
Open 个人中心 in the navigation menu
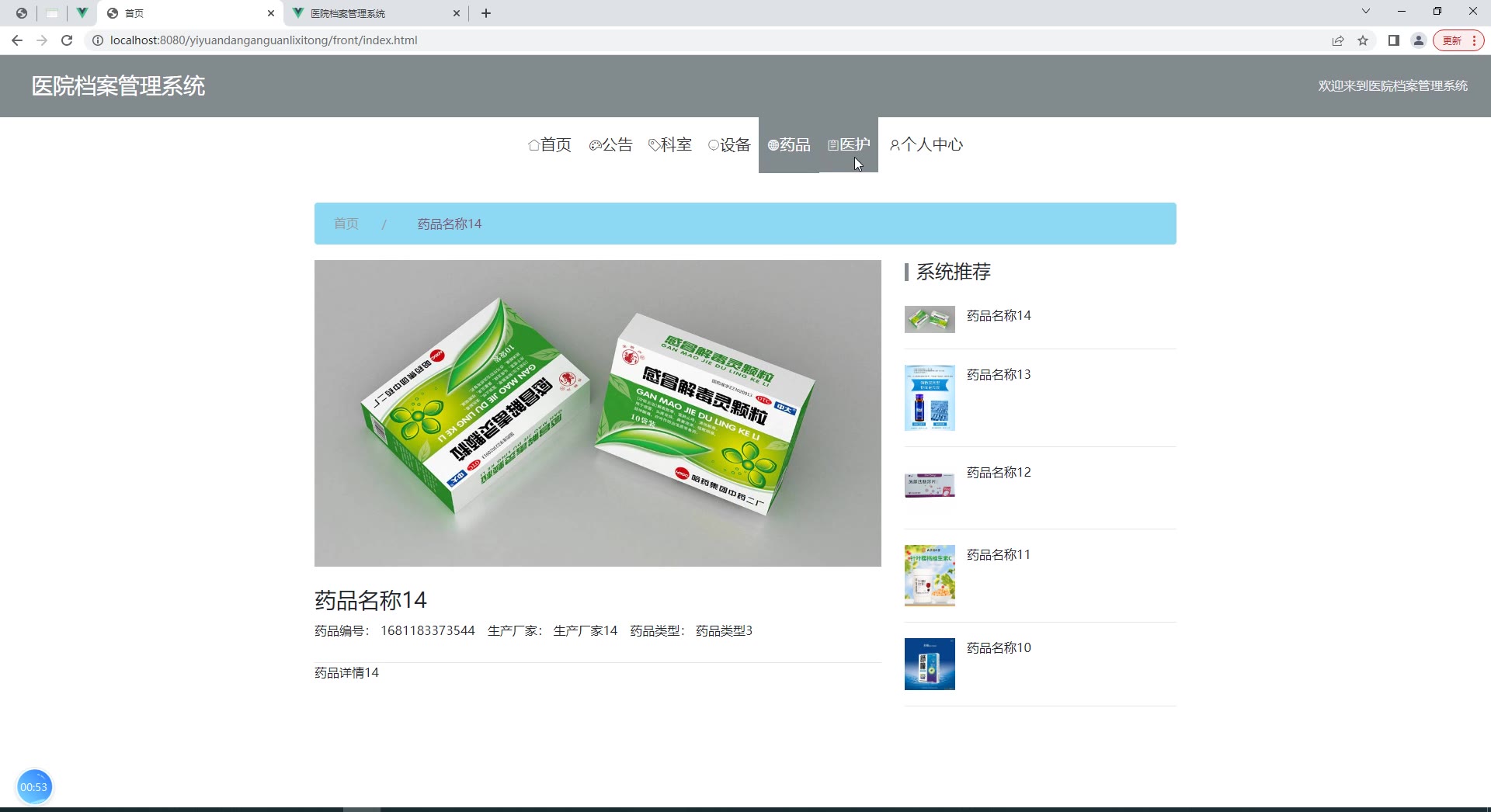pos(926,144)
